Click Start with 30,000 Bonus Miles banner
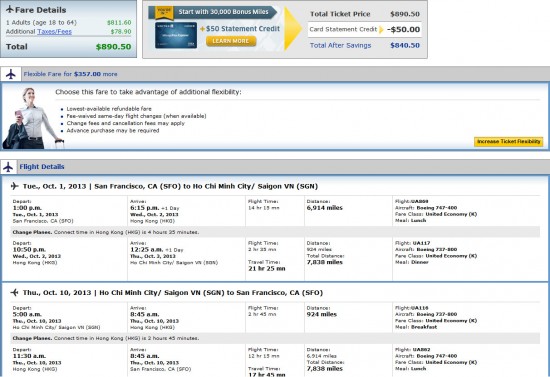The width and height of the screenshot is (550, 377). (x=223, y=12)
